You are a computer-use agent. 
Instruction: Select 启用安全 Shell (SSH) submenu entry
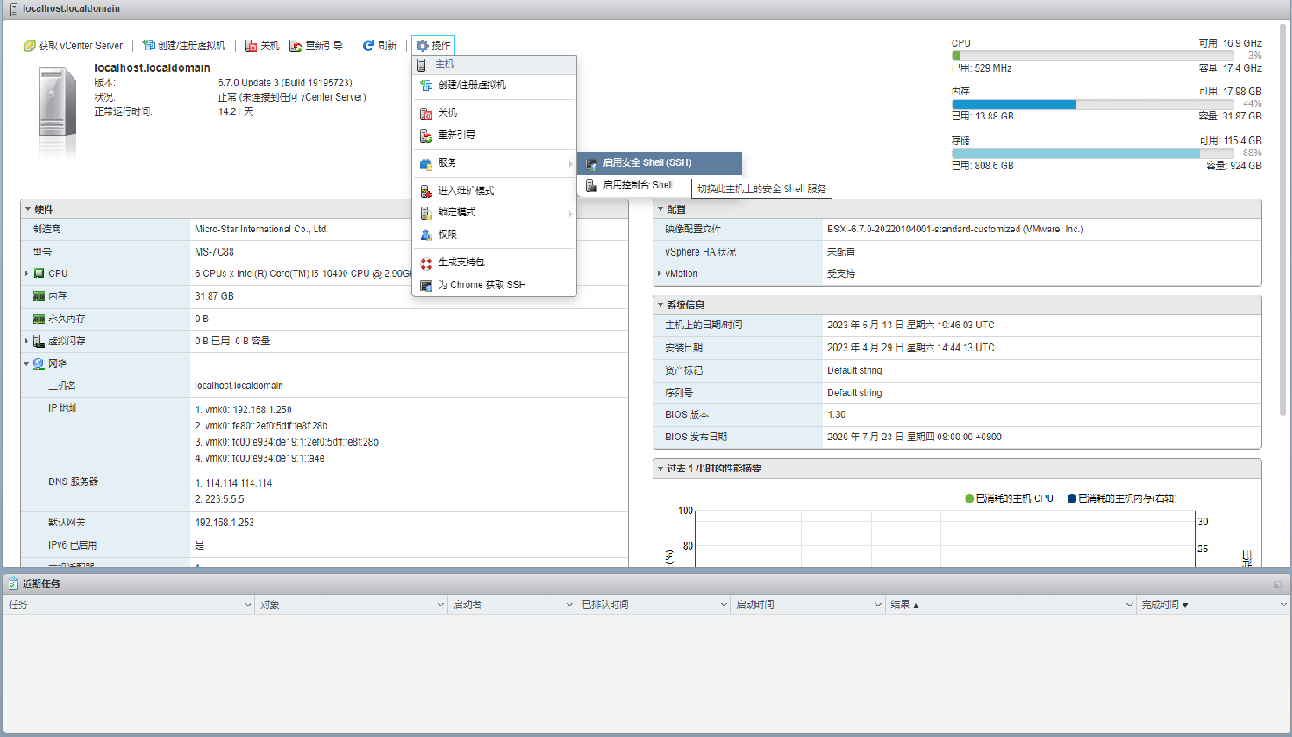click(x=660, y=163)
